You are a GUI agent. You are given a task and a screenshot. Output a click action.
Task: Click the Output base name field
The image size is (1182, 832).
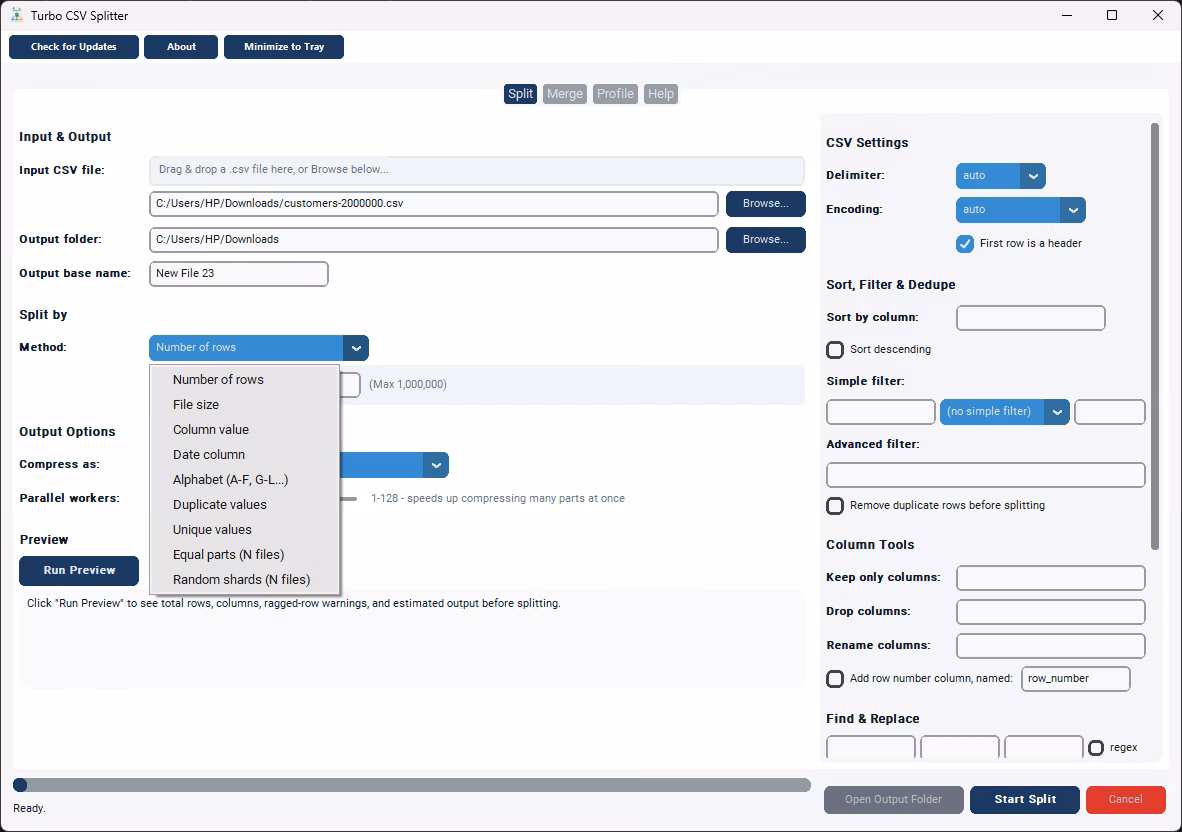click(238, 274)
